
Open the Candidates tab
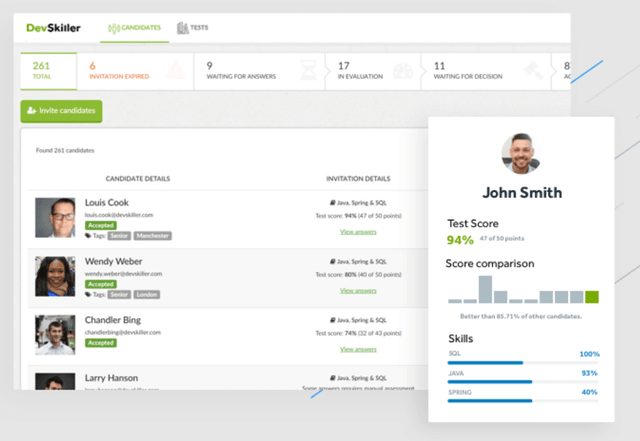pyautogui.click(x=136, y=28)
